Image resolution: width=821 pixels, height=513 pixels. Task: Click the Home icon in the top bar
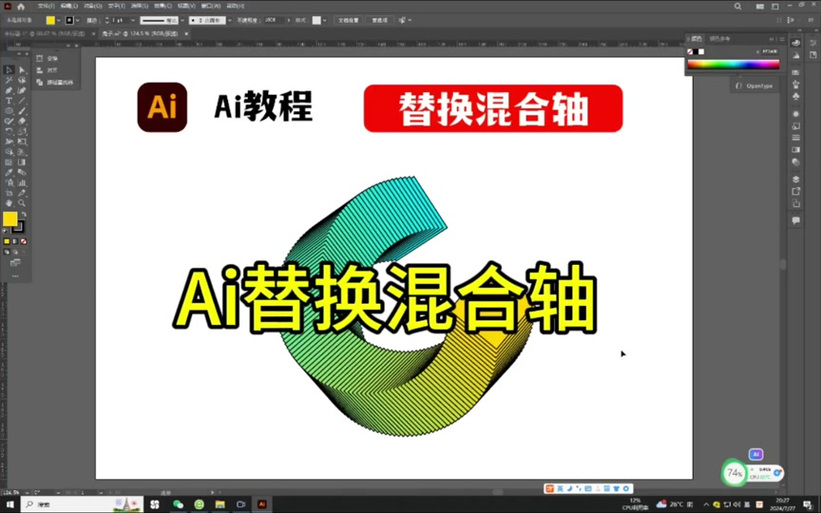point(21,6)
